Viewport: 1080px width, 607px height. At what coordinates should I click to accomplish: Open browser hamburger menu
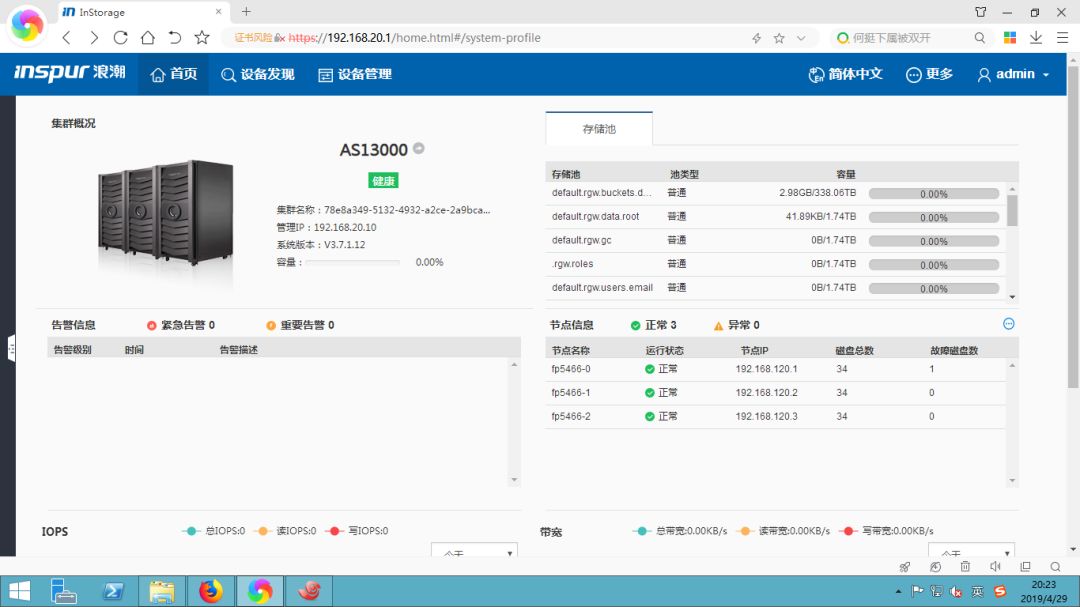click(x=1062, y=38)
